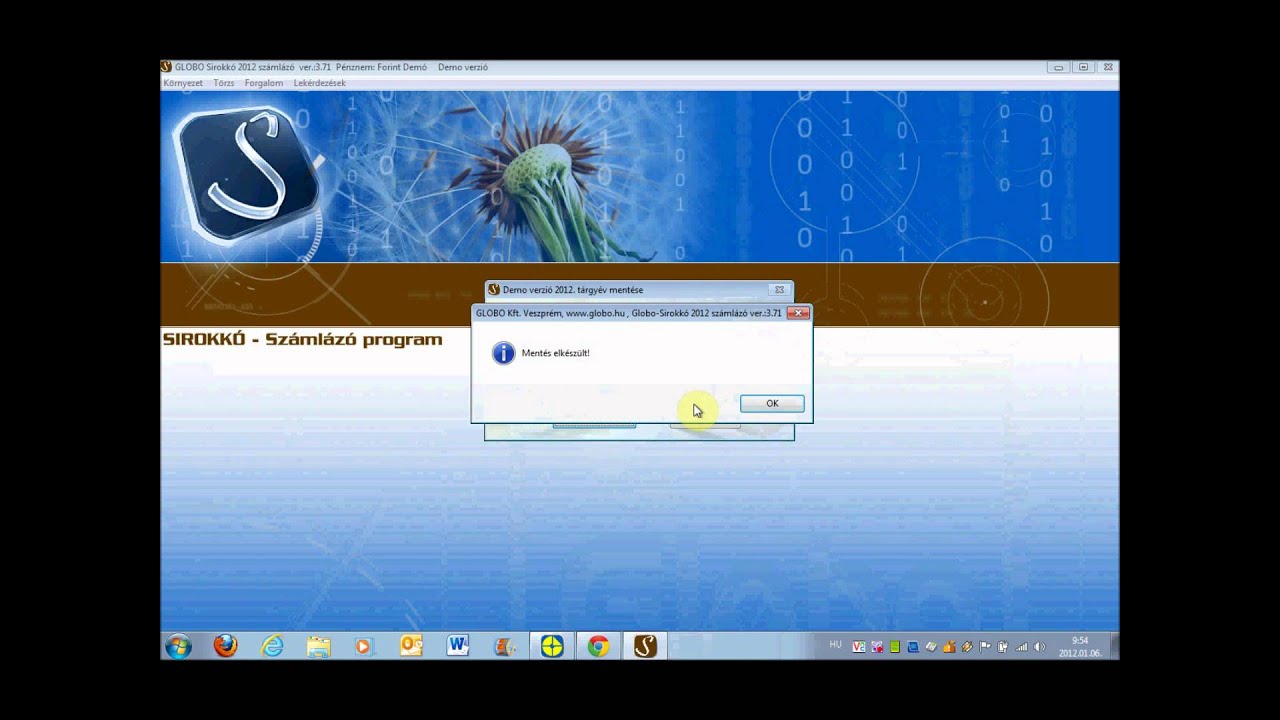Confirm the Mentés elkészült message with OK
The width and height of the screenshot is (1280, 720).
(x=772, y=403)
